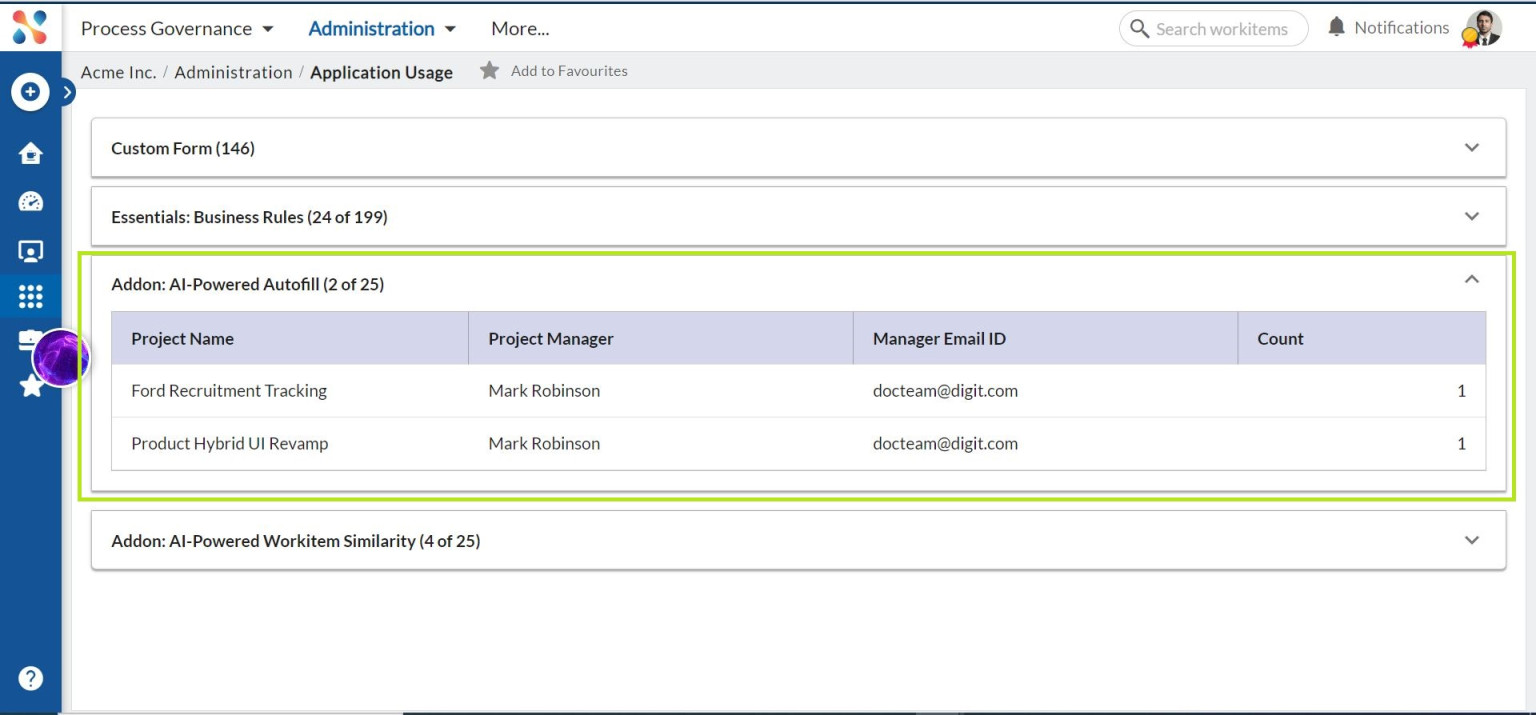This screenshot has width=1536, height=715.
Task: Open the purple AI assistant orb
Action: [x=61, y=358]
